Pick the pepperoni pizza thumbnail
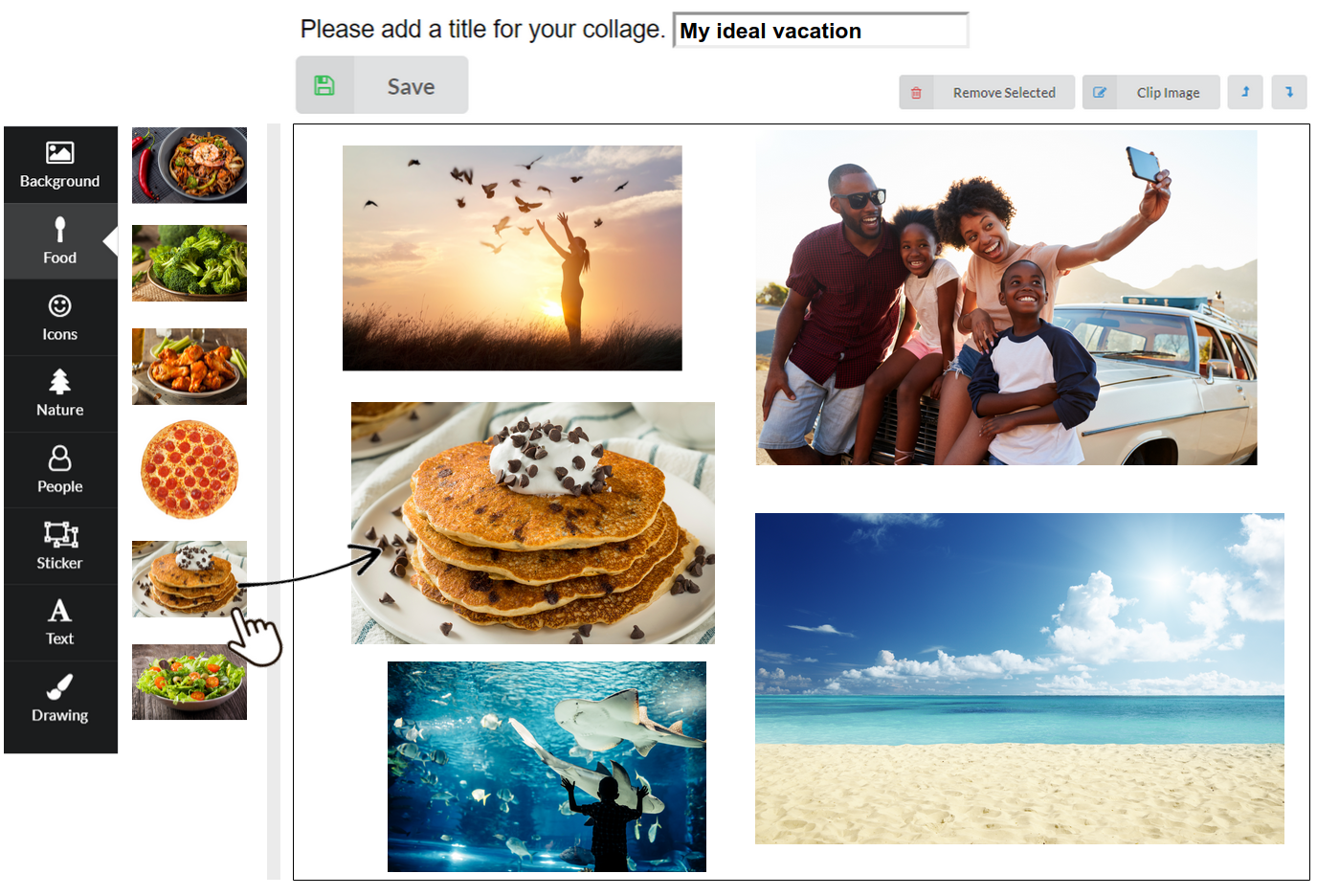 tap(190, 469)
